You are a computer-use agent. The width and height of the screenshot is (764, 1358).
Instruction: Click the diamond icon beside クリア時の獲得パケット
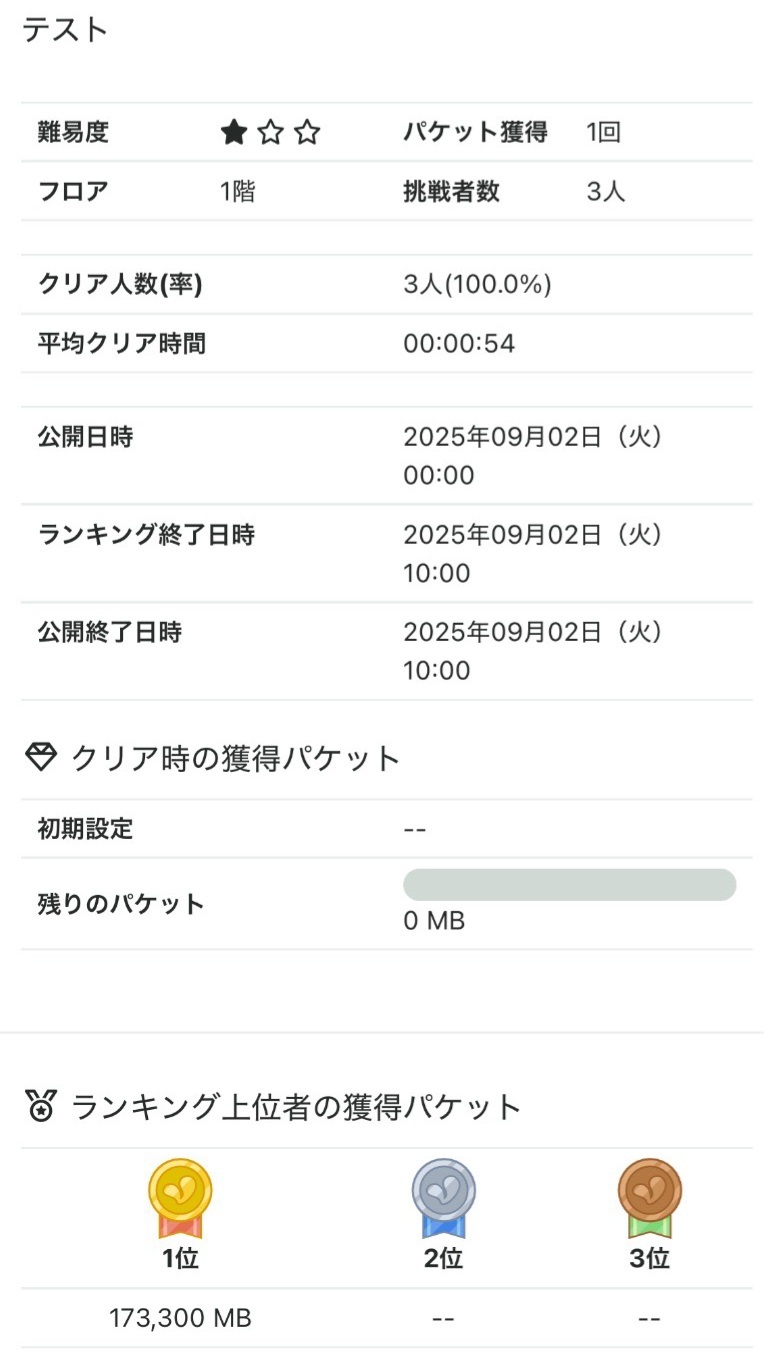40,758
